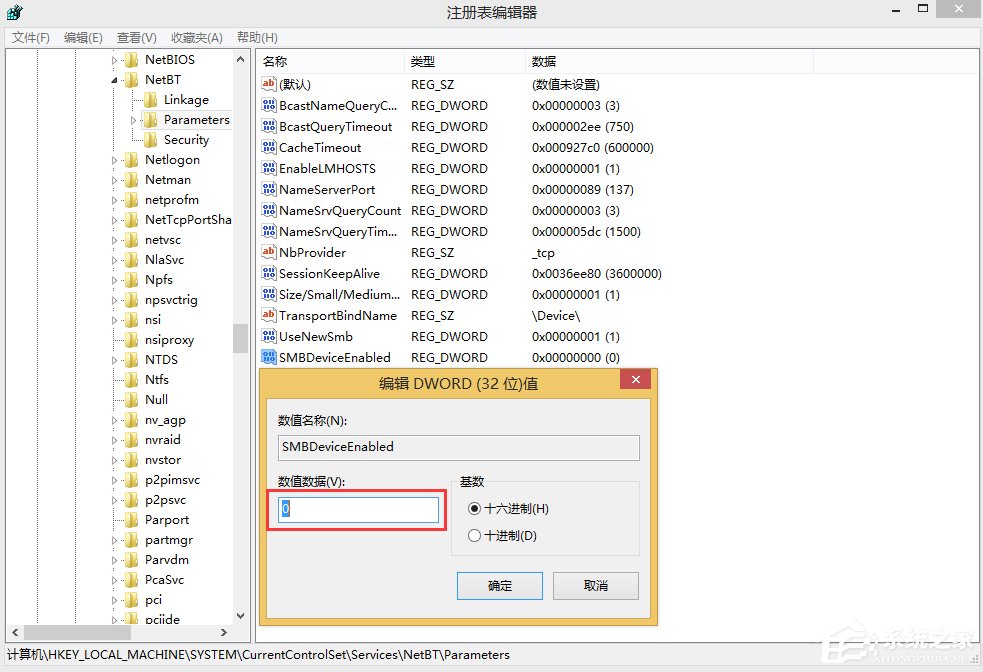The height and width of the screenshot is (672, 983).
Task: Select the TransportBindName REG_SZ icon
Action: pos(268,315)
